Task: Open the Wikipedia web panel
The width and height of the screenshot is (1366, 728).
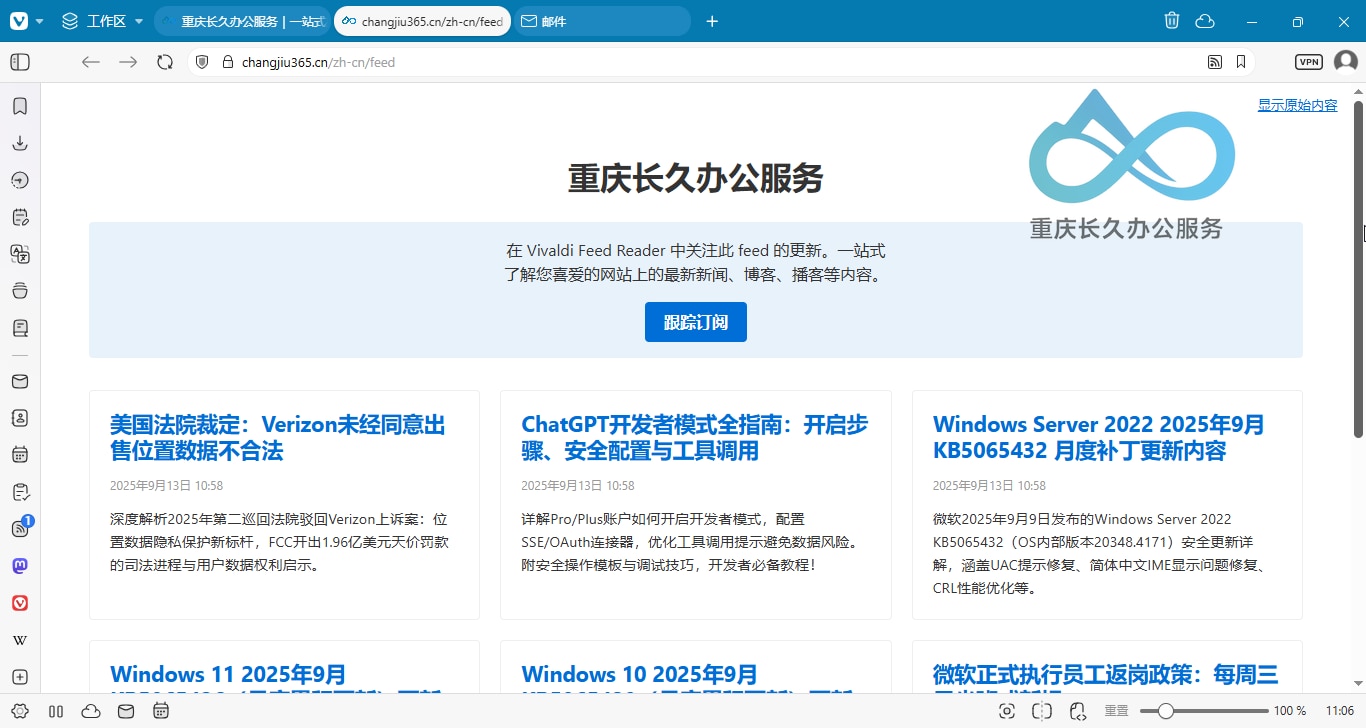Action: [19, 640]
